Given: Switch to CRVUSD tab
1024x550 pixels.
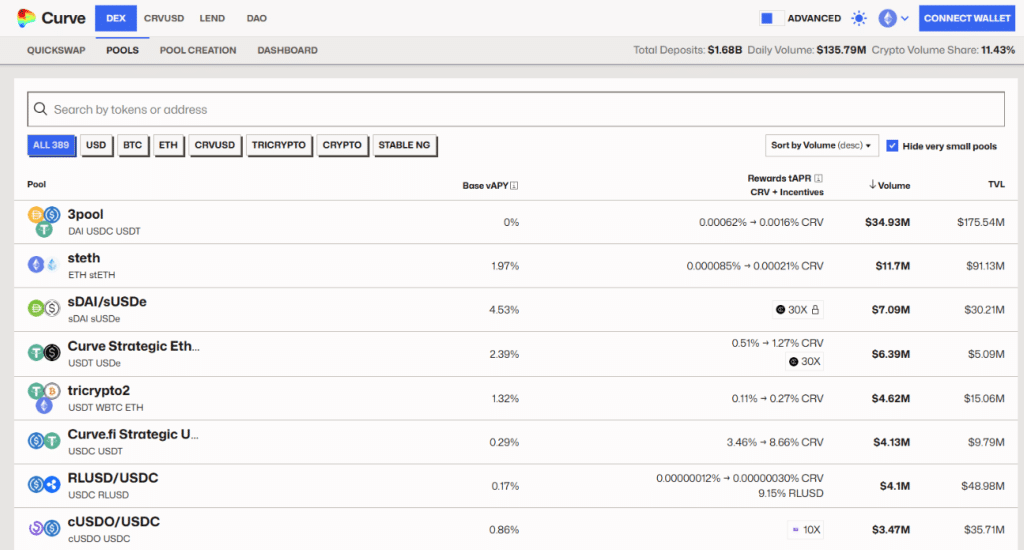Looking at the screenshot, I should [164, 18].
